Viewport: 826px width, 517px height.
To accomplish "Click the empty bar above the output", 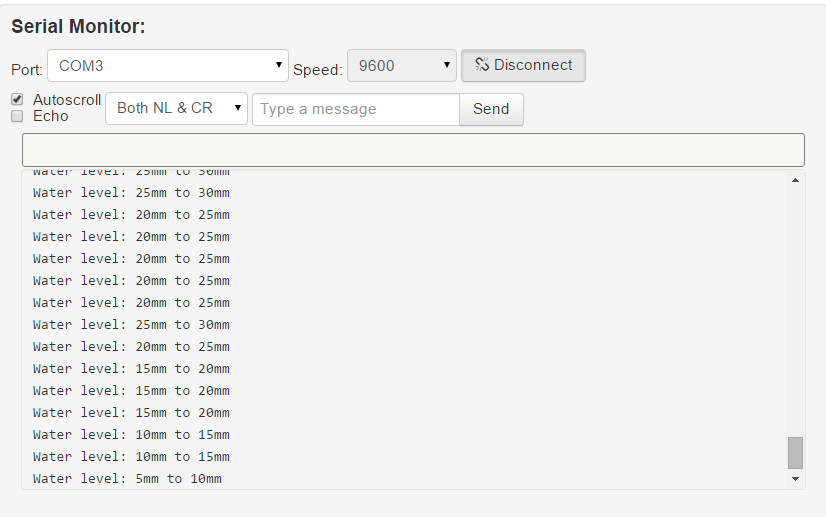I will pos(413,150).
